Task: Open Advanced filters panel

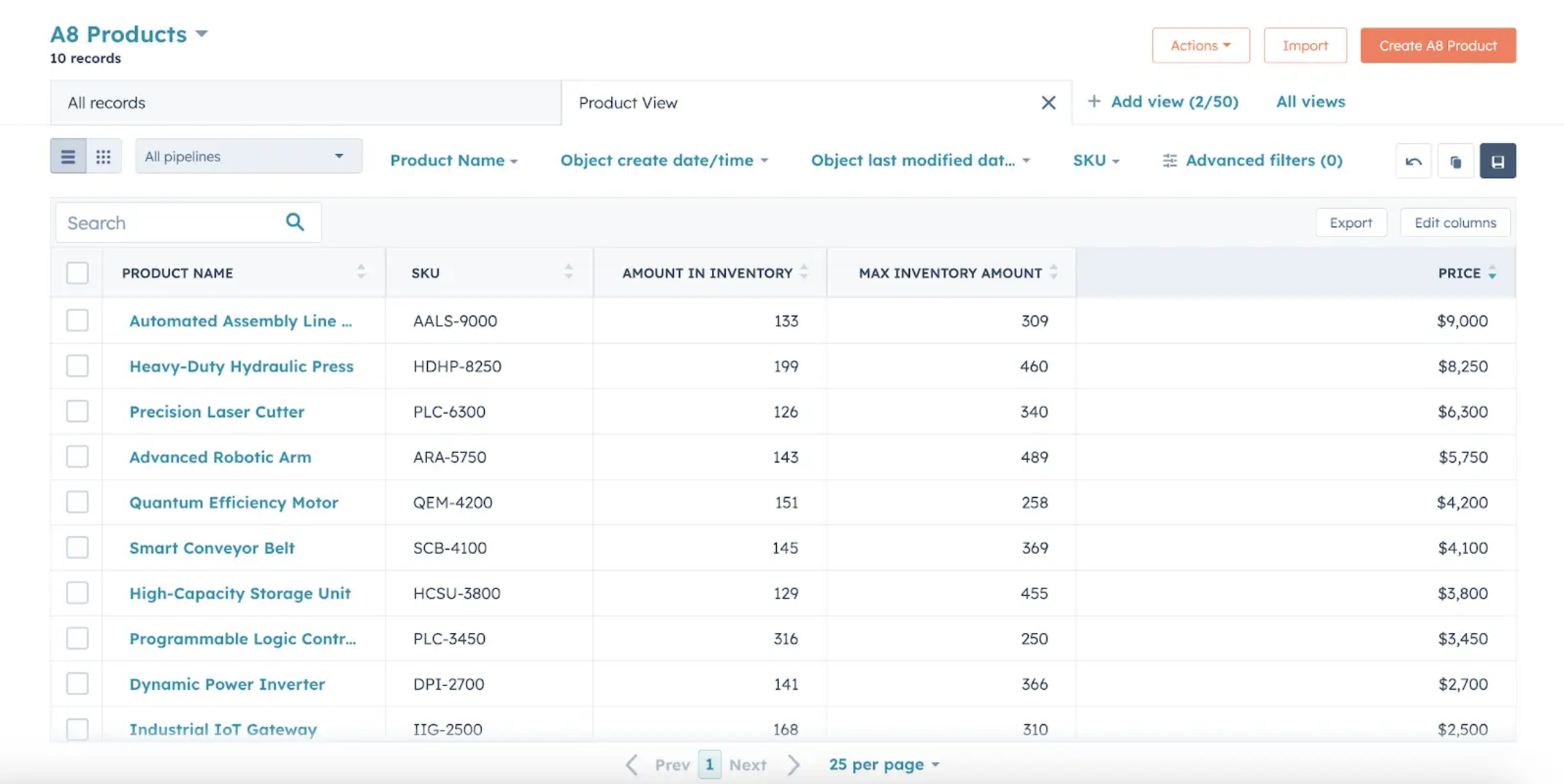Action: [x=1252, y=160]
